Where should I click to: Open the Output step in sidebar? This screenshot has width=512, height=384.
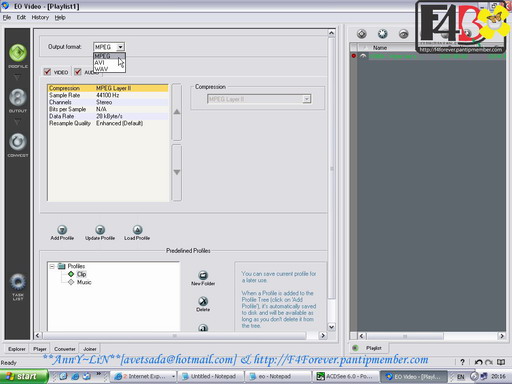click(18, 98)
